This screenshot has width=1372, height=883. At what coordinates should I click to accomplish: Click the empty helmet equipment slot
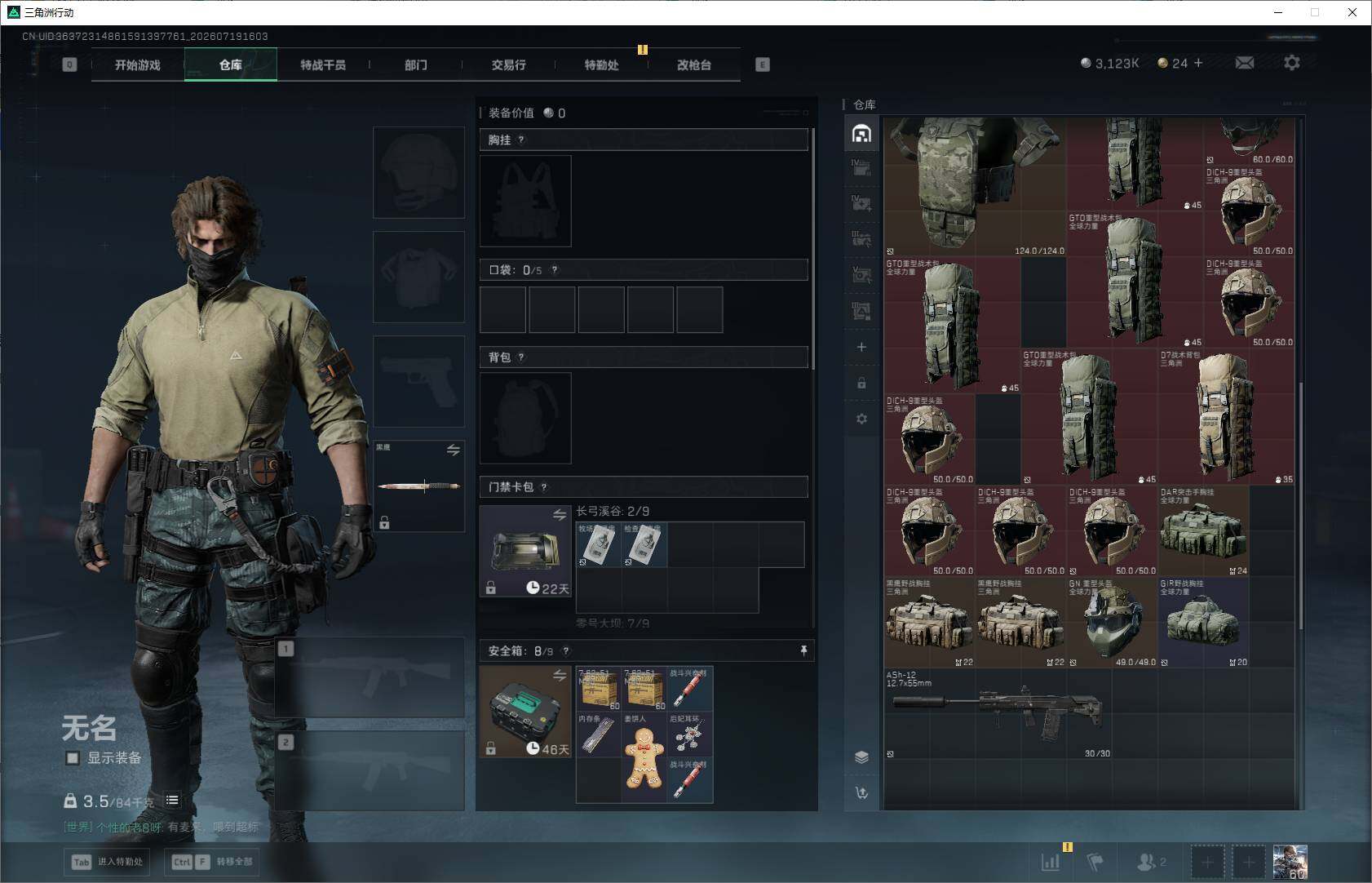418,172
